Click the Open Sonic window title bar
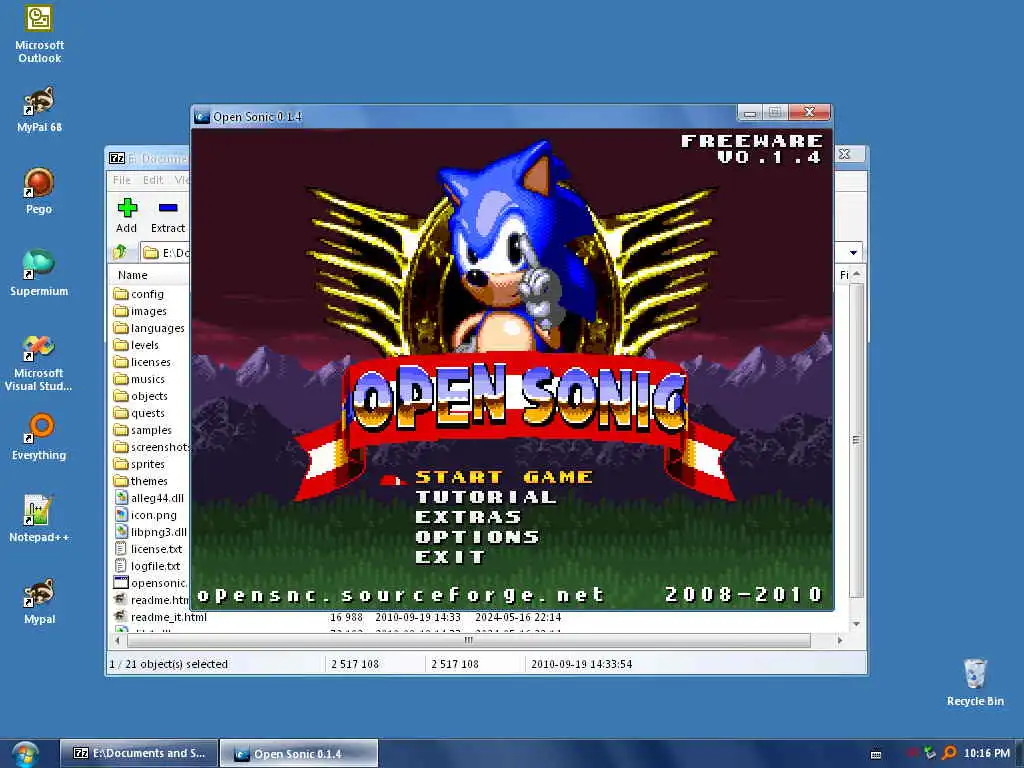The height and width of the screenshot is (768, 1024). [x=464, y=116]
